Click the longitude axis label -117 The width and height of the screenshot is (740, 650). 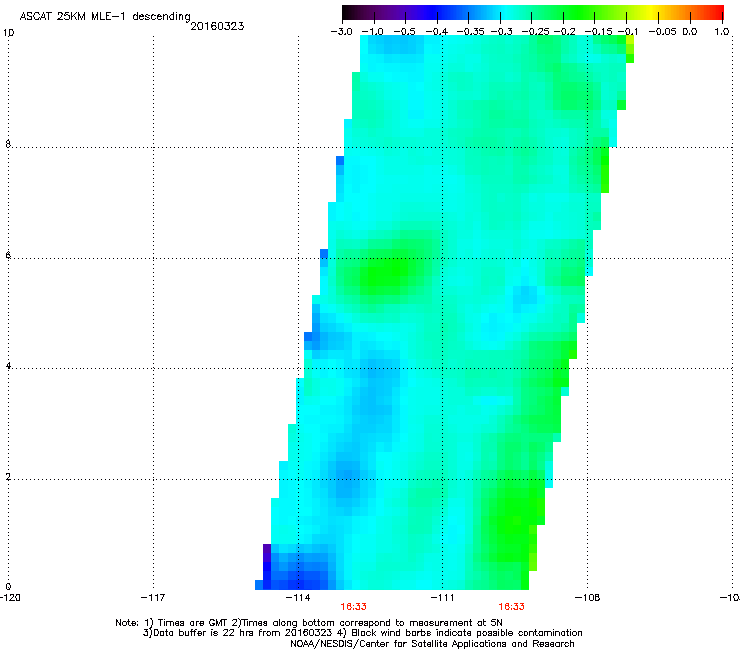[153, 598]
